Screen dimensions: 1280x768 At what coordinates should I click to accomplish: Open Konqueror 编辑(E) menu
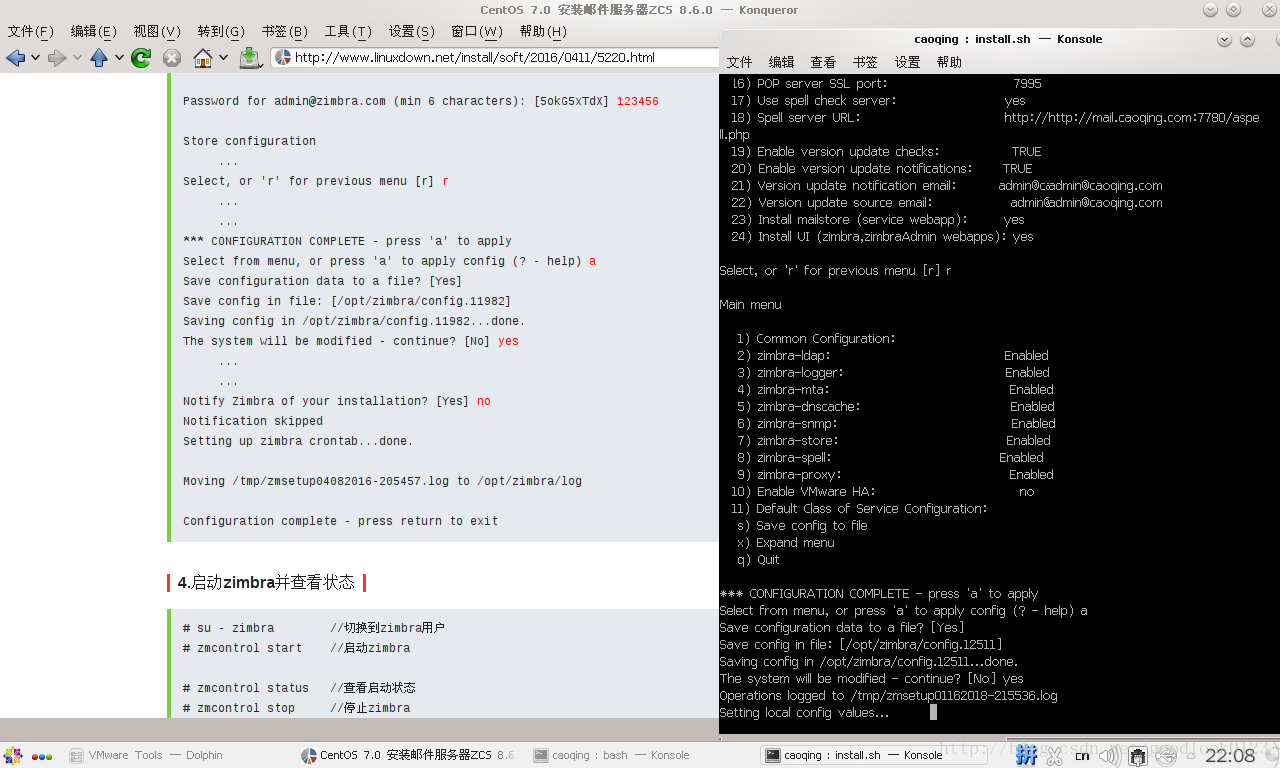tap(94, 32)
